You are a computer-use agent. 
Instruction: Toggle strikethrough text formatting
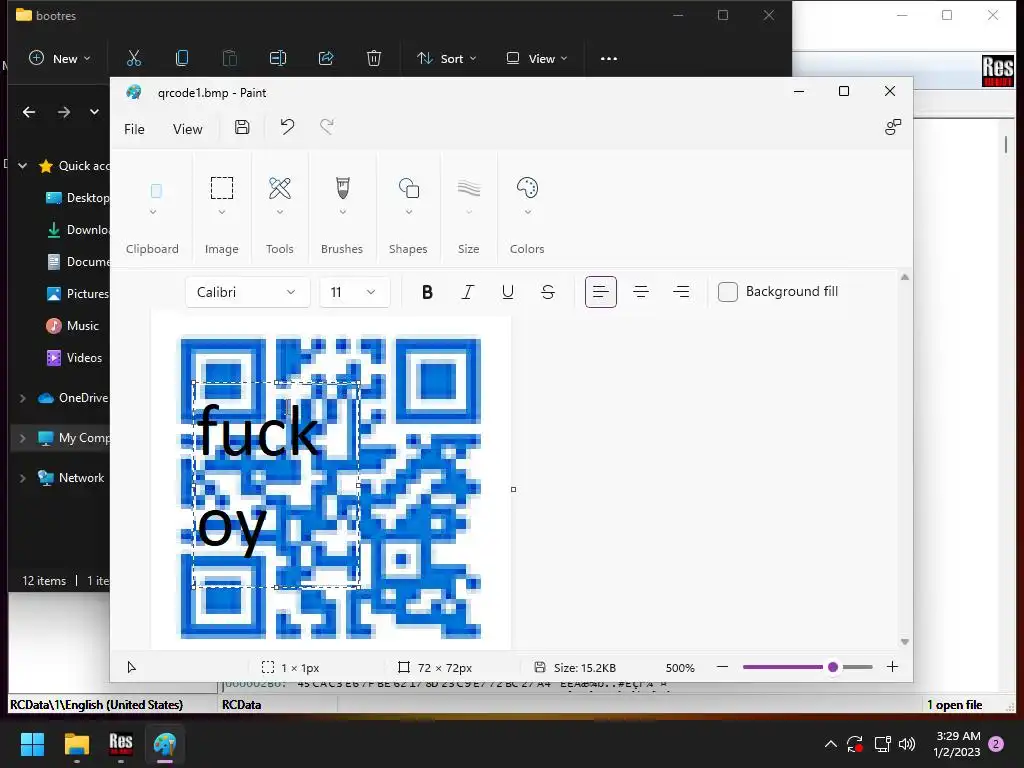click(x=548, y=292)
